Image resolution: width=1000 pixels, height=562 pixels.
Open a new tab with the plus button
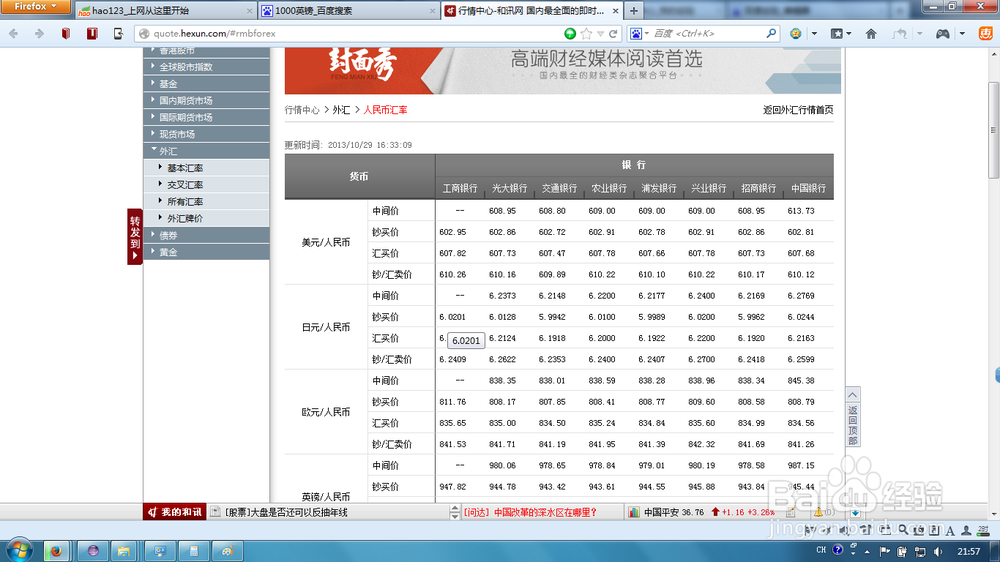click(633, 11)
